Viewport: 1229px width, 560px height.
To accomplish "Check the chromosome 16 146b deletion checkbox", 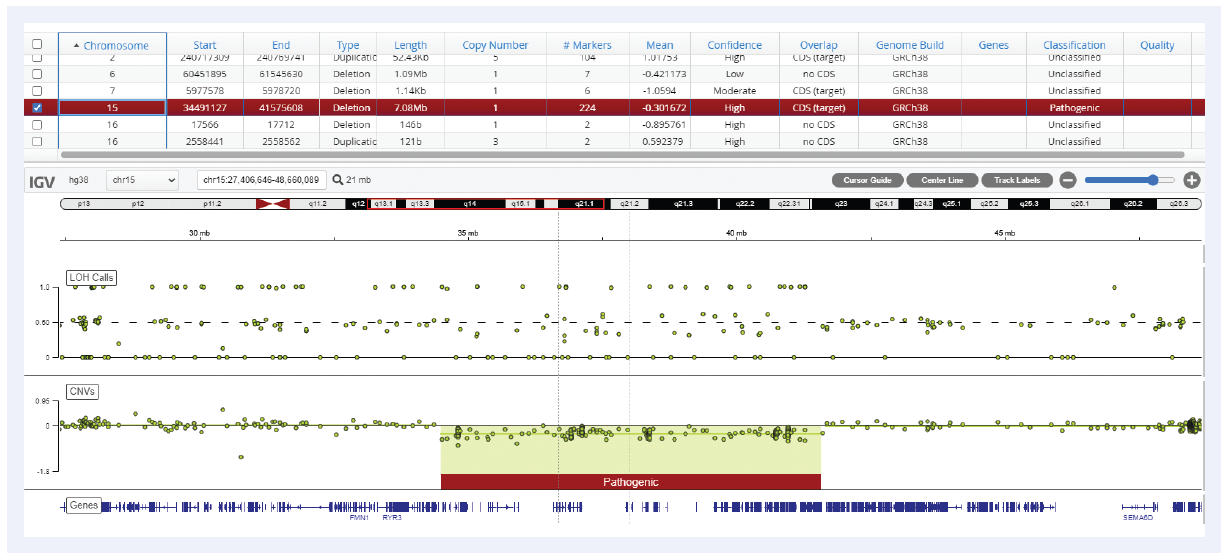I will [38, 124].
